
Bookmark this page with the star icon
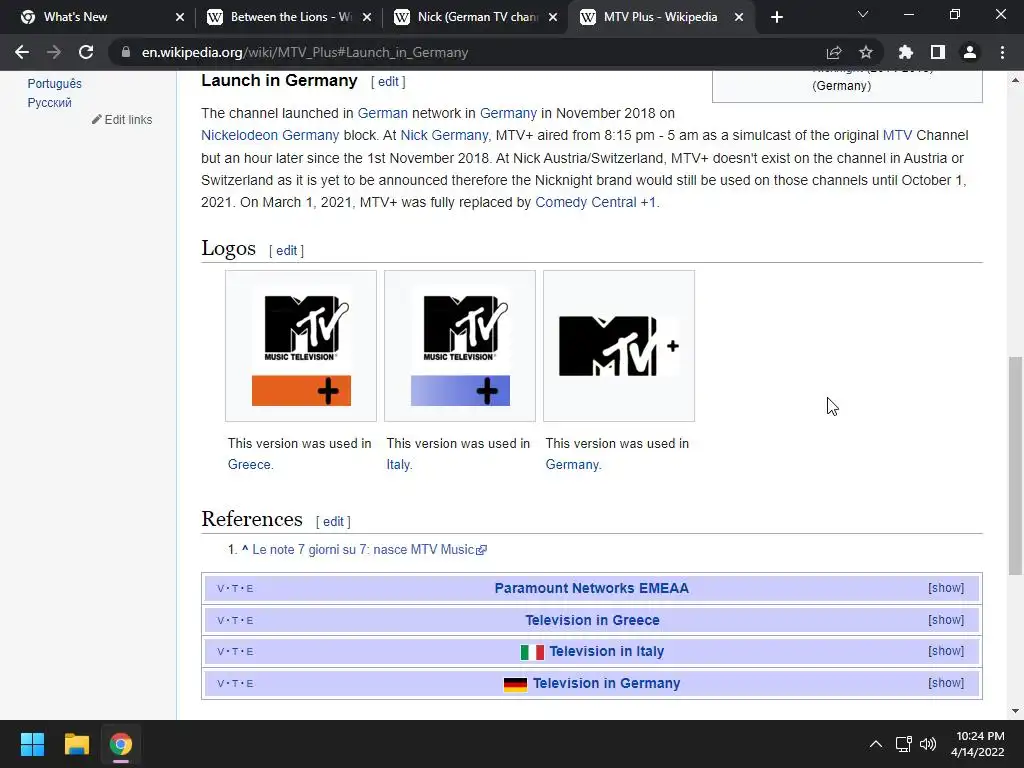tap(866, 52)
